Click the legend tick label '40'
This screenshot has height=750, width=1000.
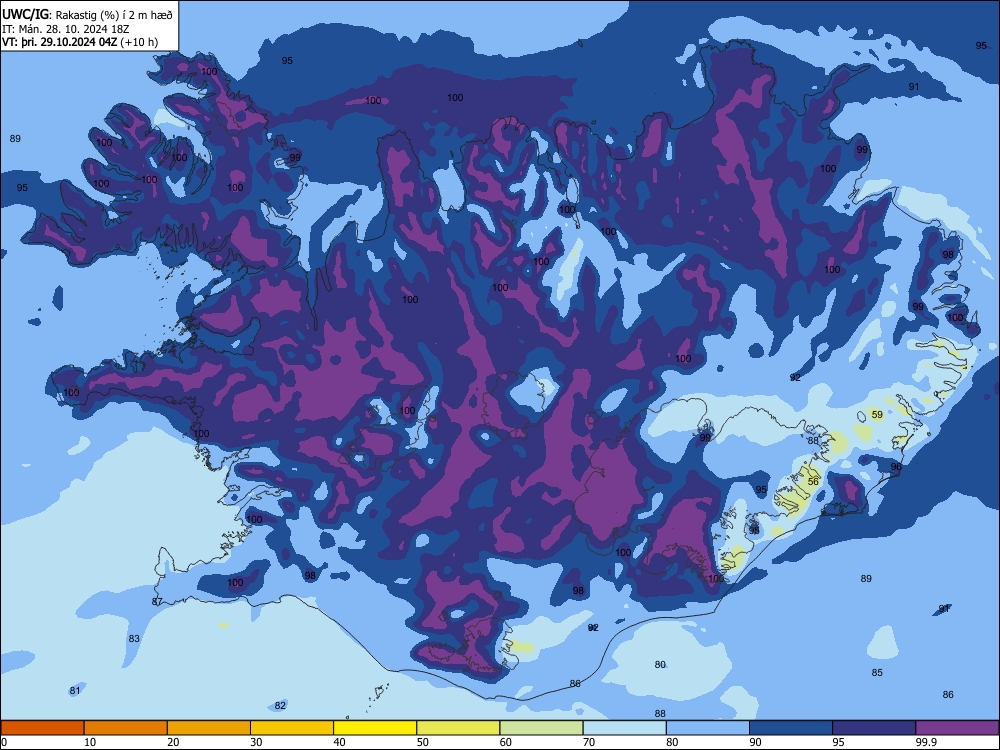pos(339,742)
